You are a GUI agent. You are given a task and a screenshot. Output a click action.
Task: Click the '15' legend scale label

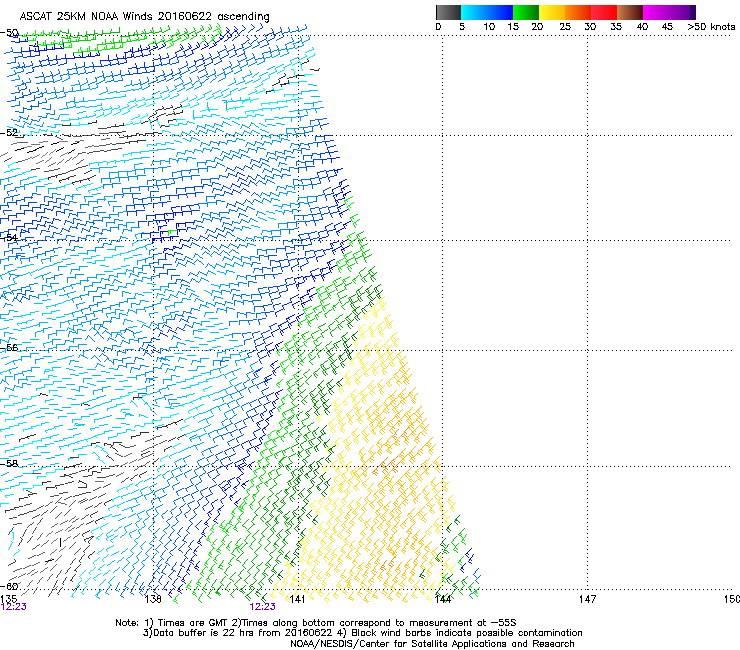coord(513,27)
